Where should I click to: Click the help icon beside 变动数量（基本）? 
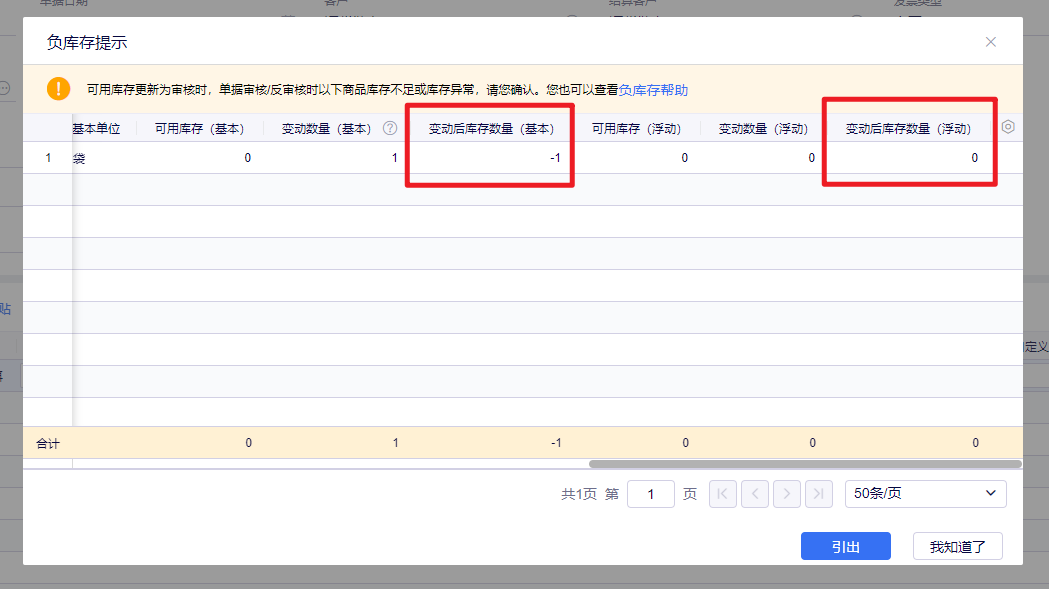click(390, 128)
